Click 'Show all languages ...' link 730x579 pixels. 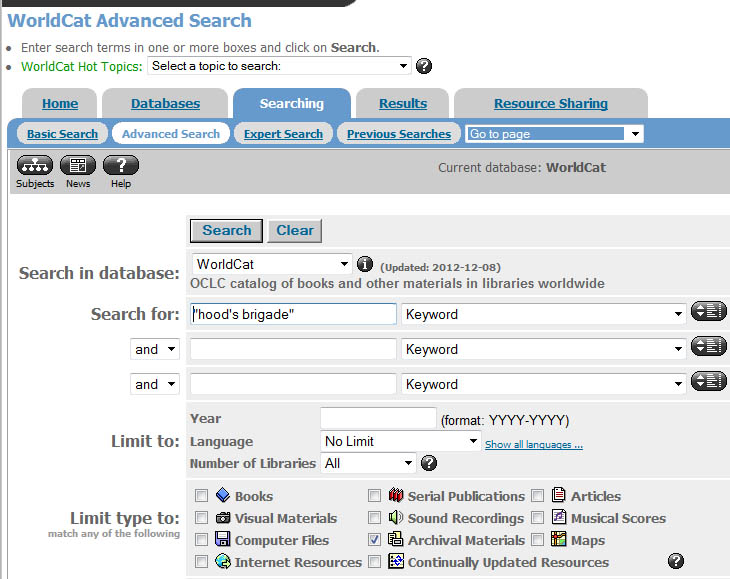tap(534, 444)
